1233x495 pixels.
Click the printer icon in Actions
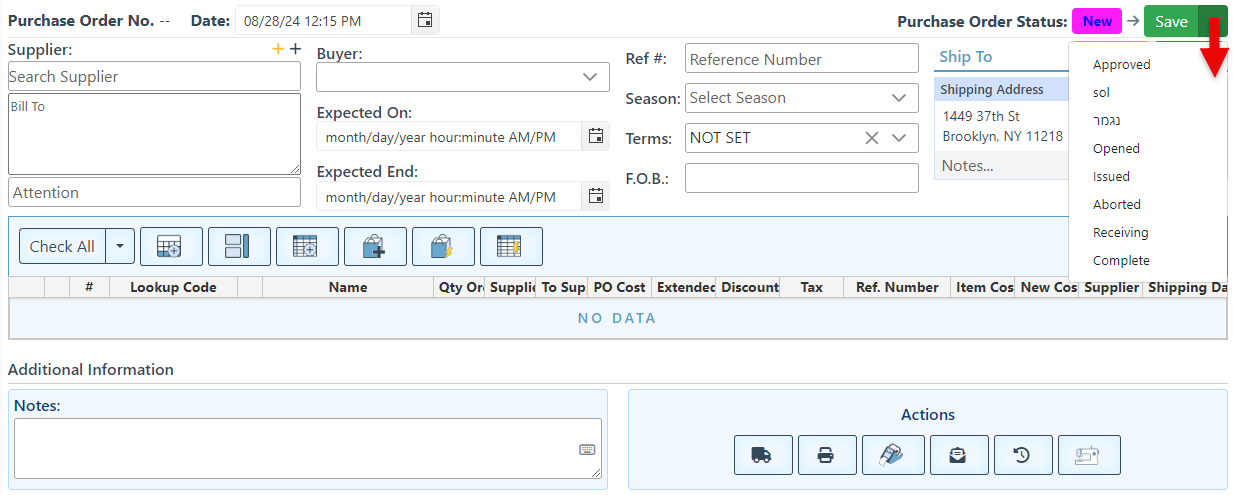827,455
